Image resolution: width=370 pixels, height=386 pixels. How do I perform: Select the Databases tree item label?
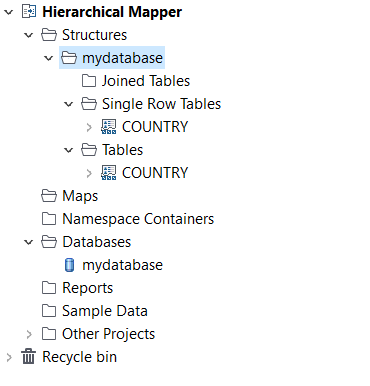click(x=97, y=242)
